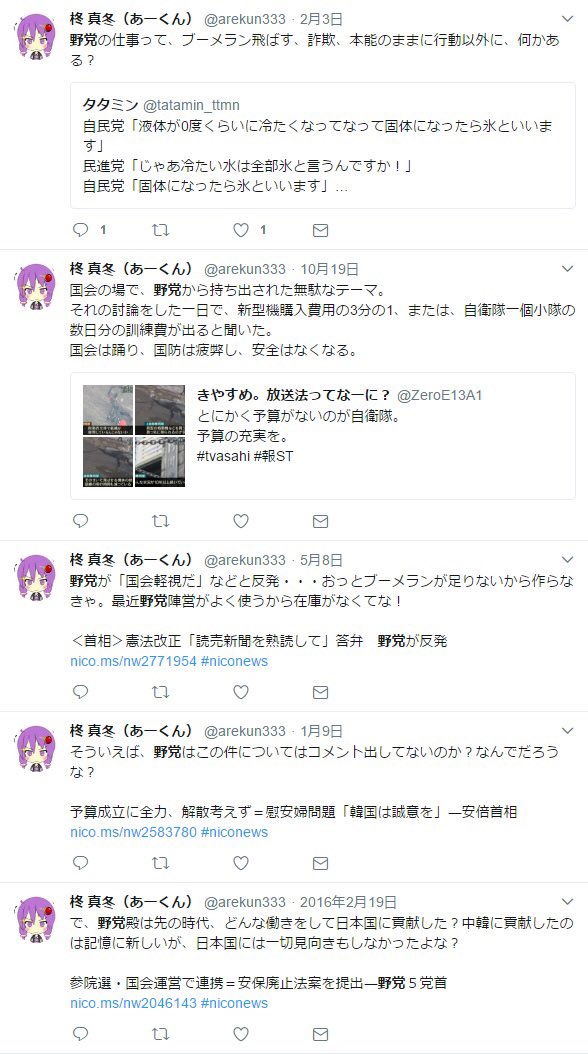
Task: Reply to the February 3 tweet
Action: click(x=81, y=231)
